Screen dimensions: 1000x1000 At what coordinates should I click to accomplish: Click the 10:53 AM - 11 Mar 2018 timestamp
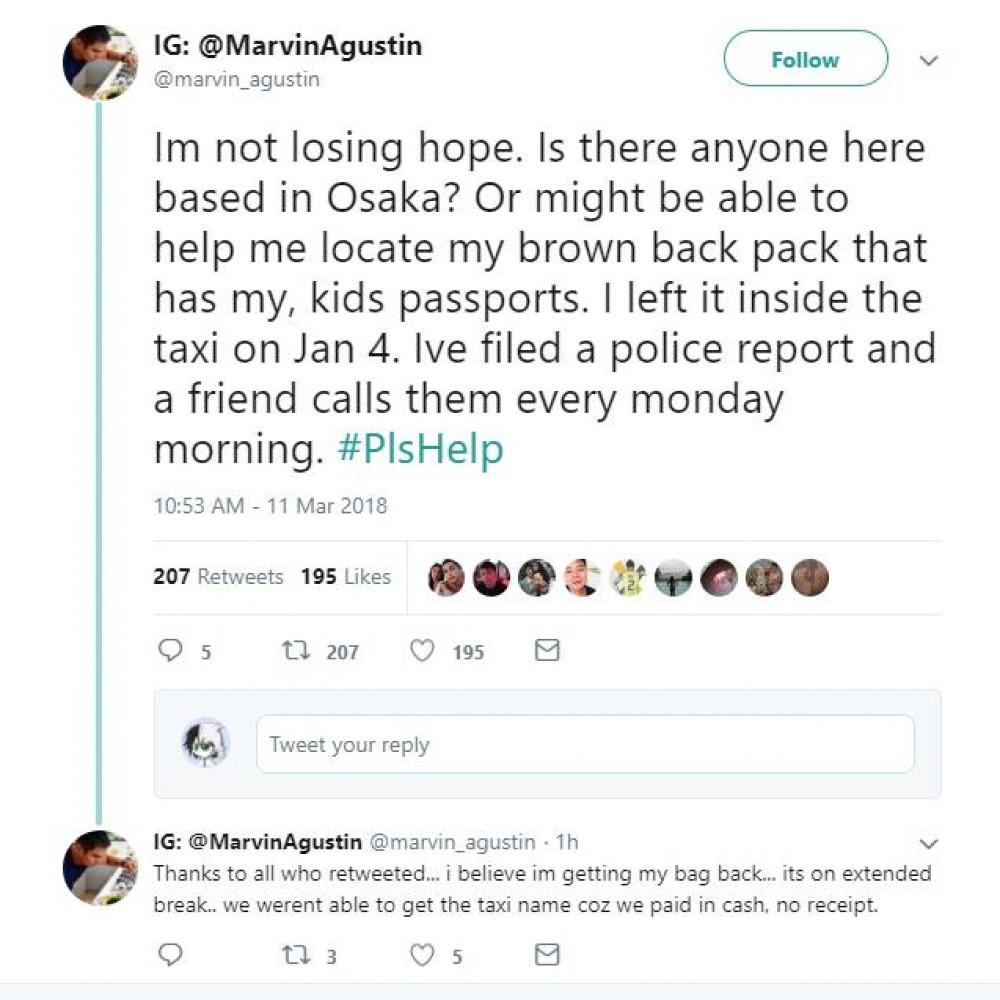coord(270,506)
